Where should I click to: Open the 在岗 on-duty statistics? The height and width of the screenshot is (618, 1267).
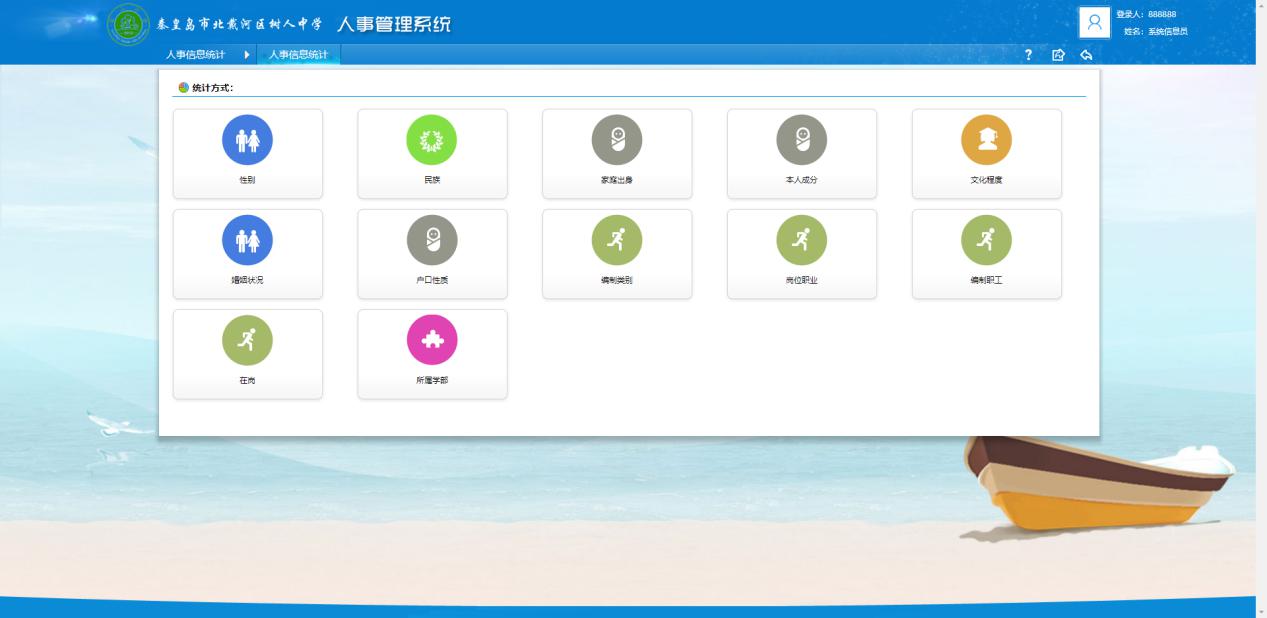coord(247,340)
